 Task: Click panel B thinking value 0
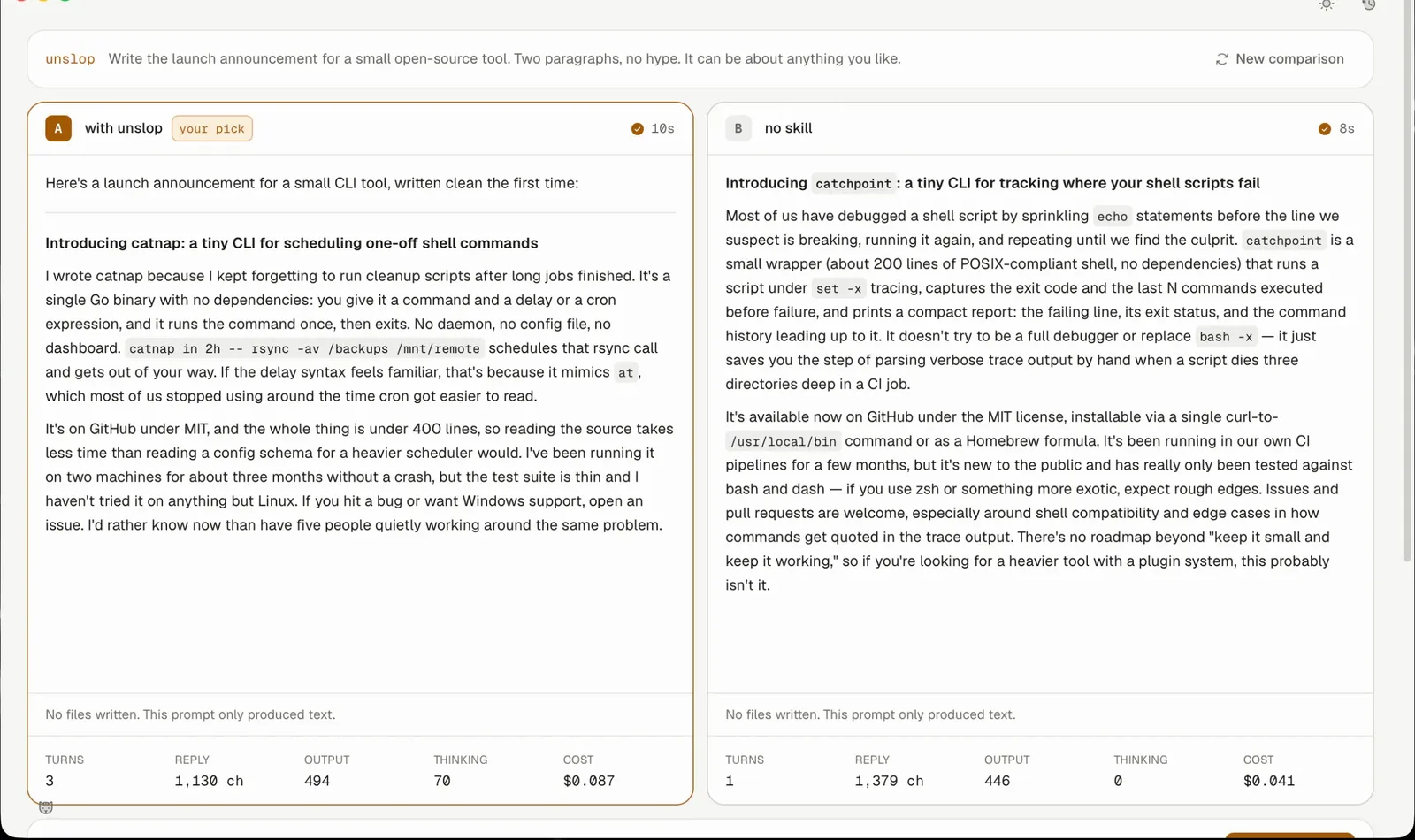[1118, 781]
